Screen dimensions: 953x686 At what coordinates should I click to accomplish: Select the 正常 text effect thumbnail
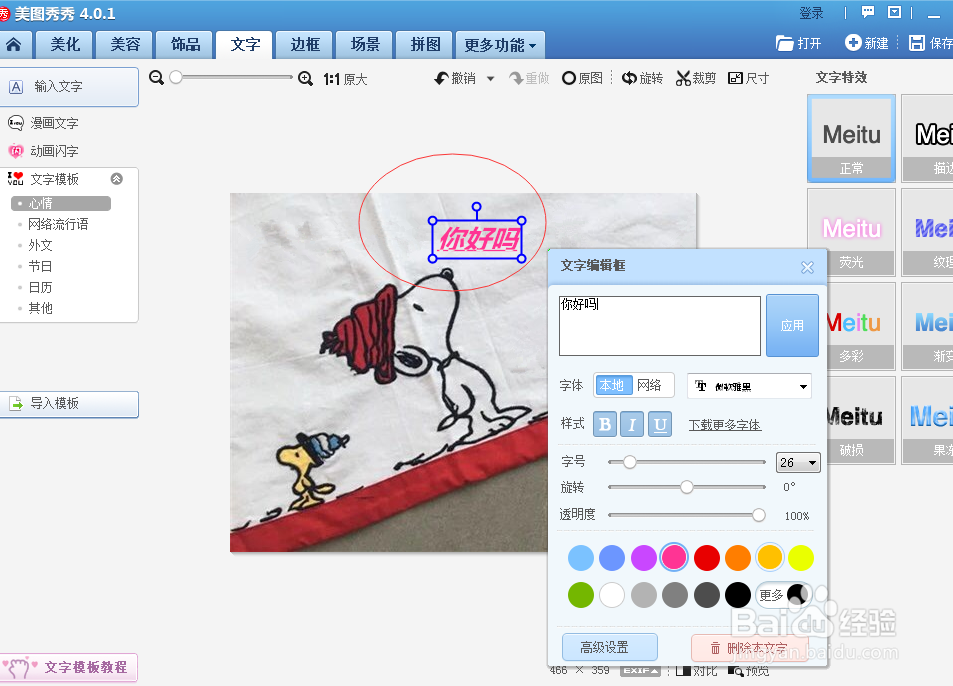pyautogui.click(x=851, y=138)
